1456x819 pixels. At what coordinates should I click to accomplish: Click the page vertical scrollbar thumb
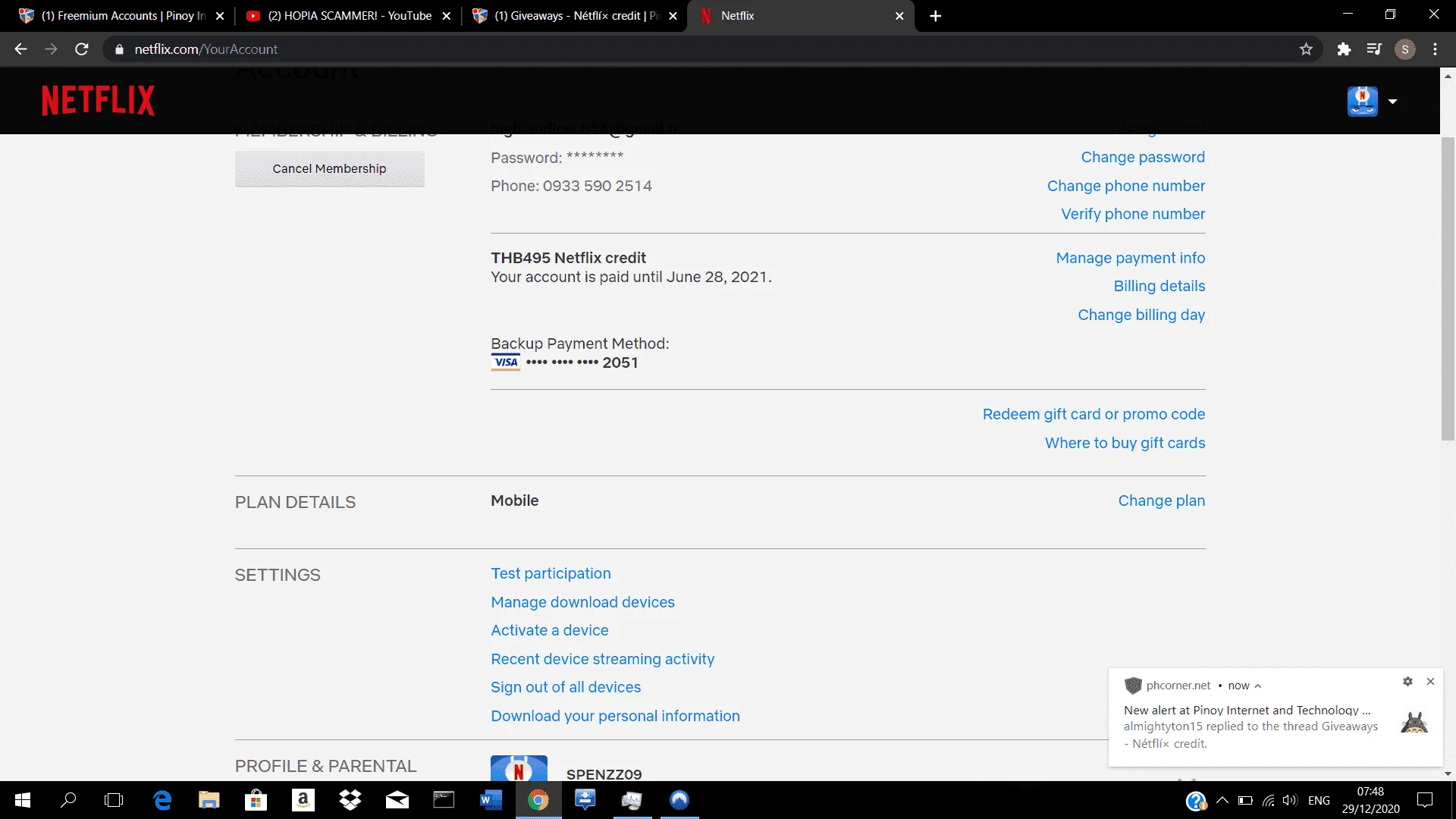point(1448,288)
